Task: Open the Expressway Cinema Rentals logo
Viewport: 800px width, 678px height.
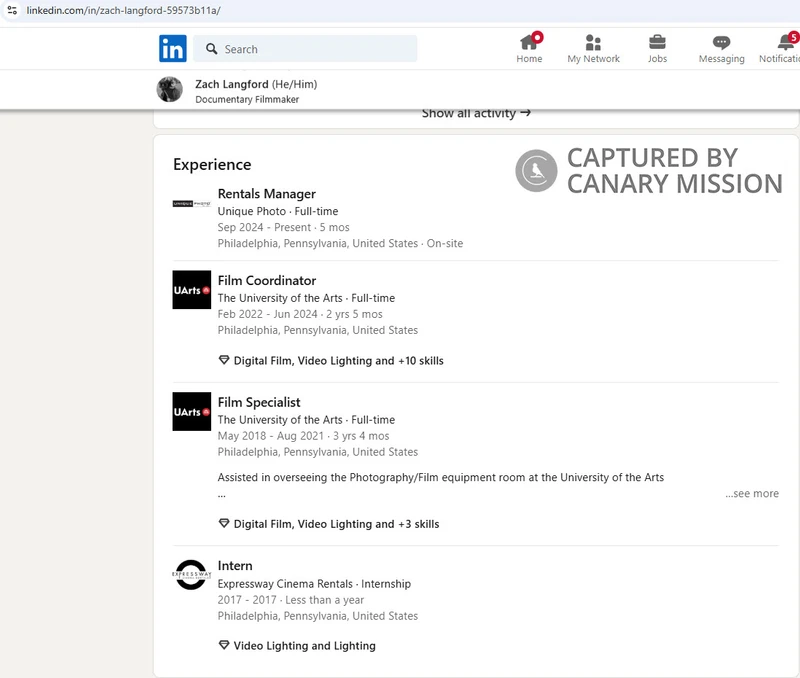Action: pos(191,574)
